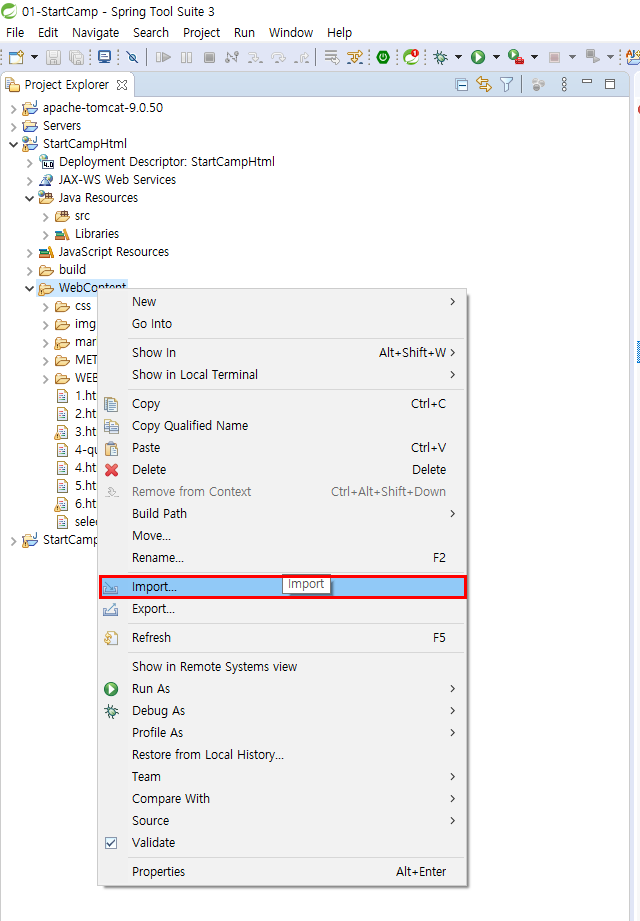640x921 pixels.
Task: Click the Step Over icon
Action: click(278, 57)
